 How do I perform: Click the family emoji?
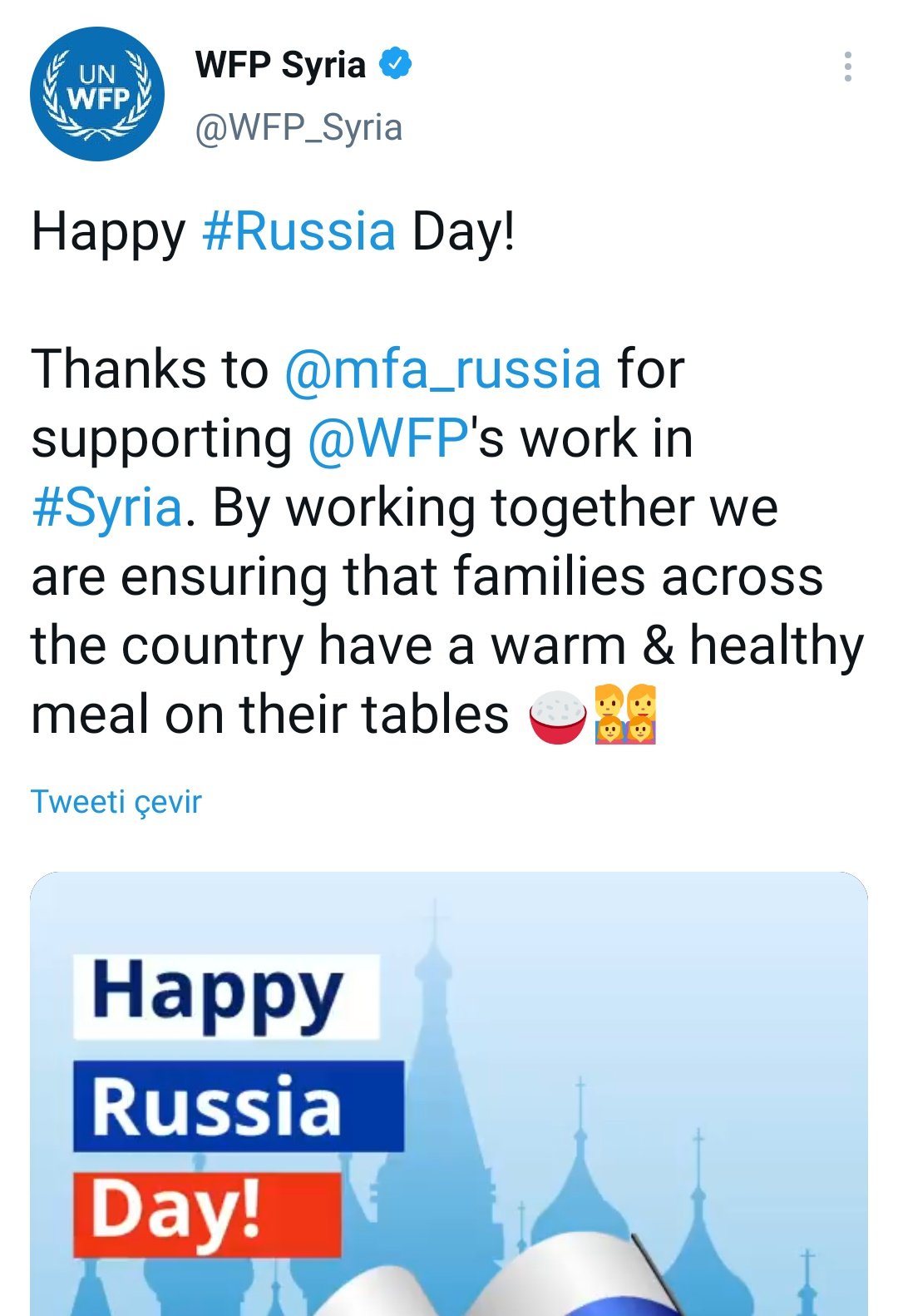coord(626,715)
